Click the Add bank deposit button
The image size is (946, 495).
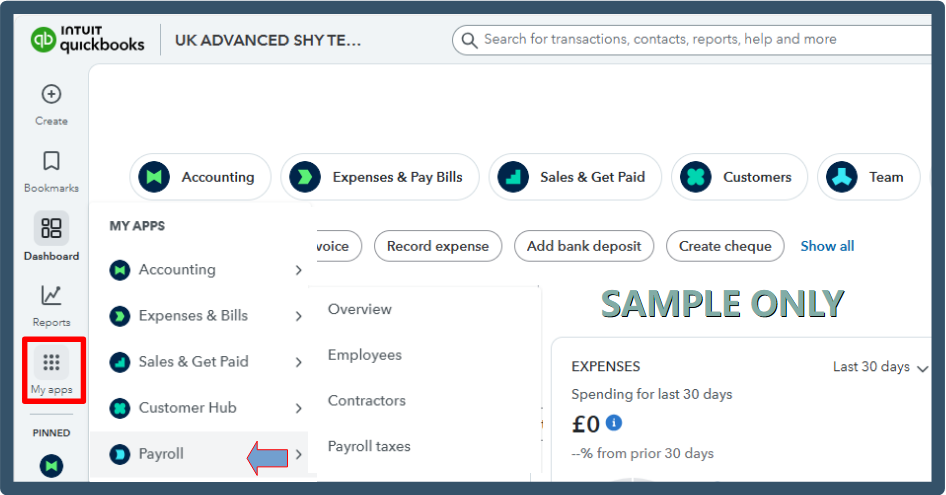coord(584,246)
